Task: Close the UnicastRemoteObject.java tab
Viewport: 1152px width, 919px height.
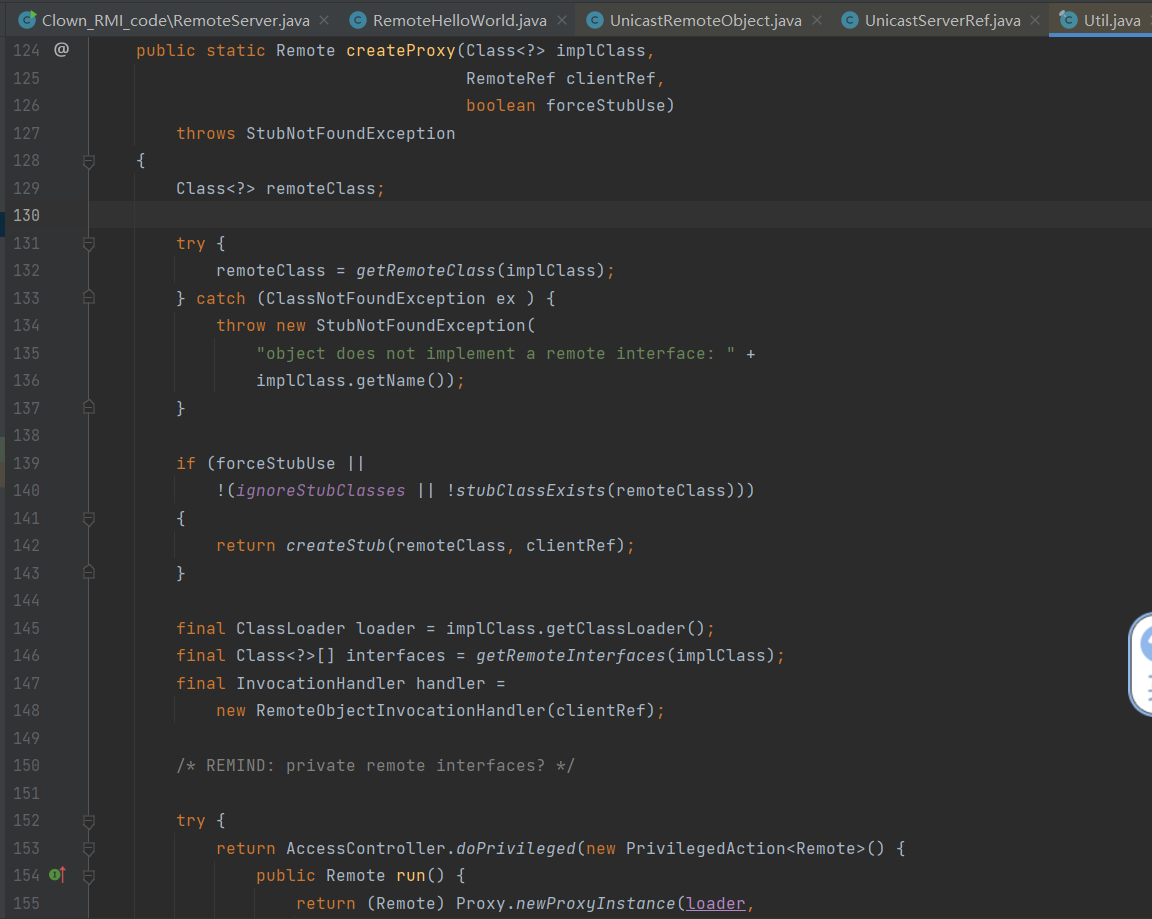Action: click(817, 20)
